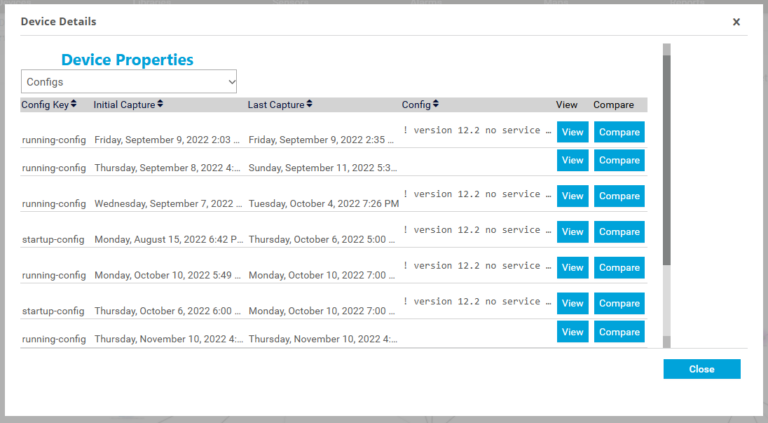Click the scrollbar down arrow

[x=667, y=342]
